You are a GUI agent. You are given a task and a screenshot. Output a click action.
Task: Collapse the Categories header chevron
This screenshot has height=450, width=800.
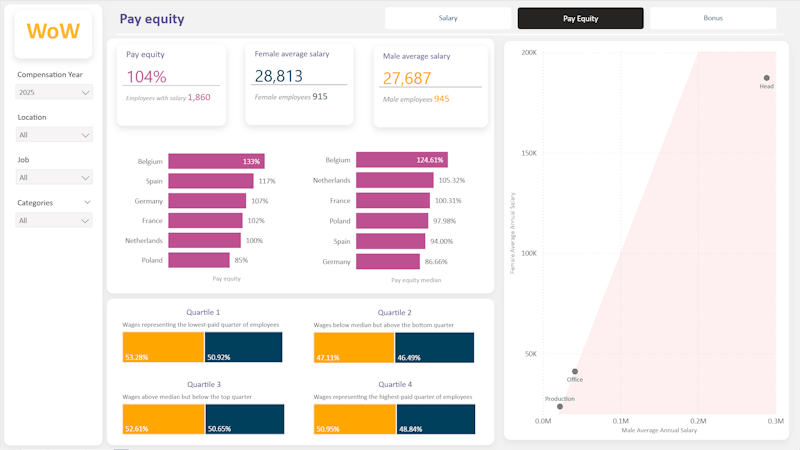point(87,203)
